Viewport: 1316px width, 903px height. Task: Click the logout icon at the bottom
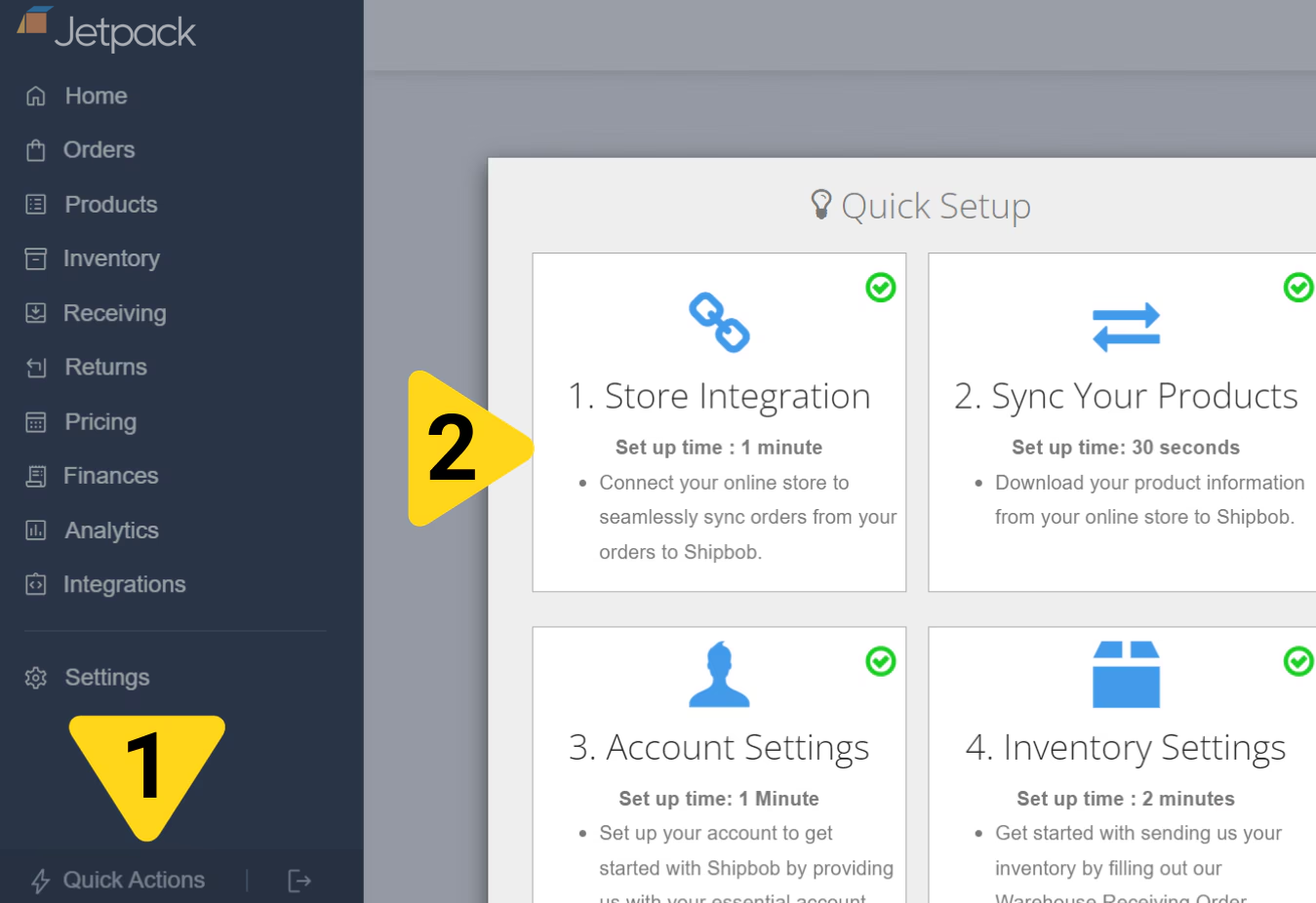pos(299,880)
